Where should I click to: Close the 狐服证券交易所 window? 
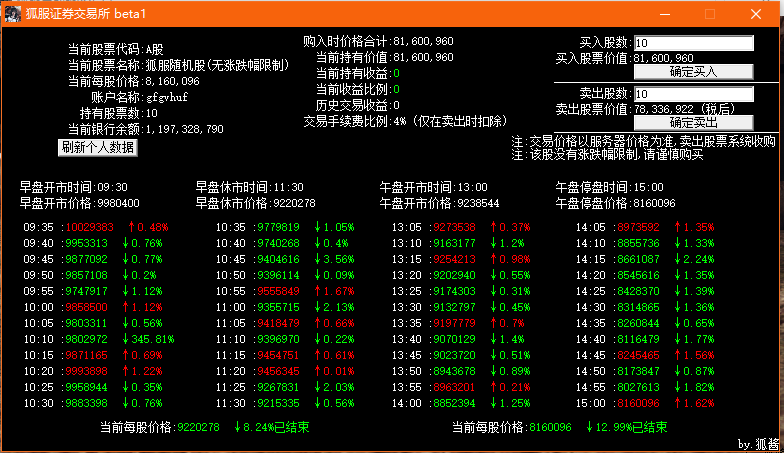click(x=757, y=14)
